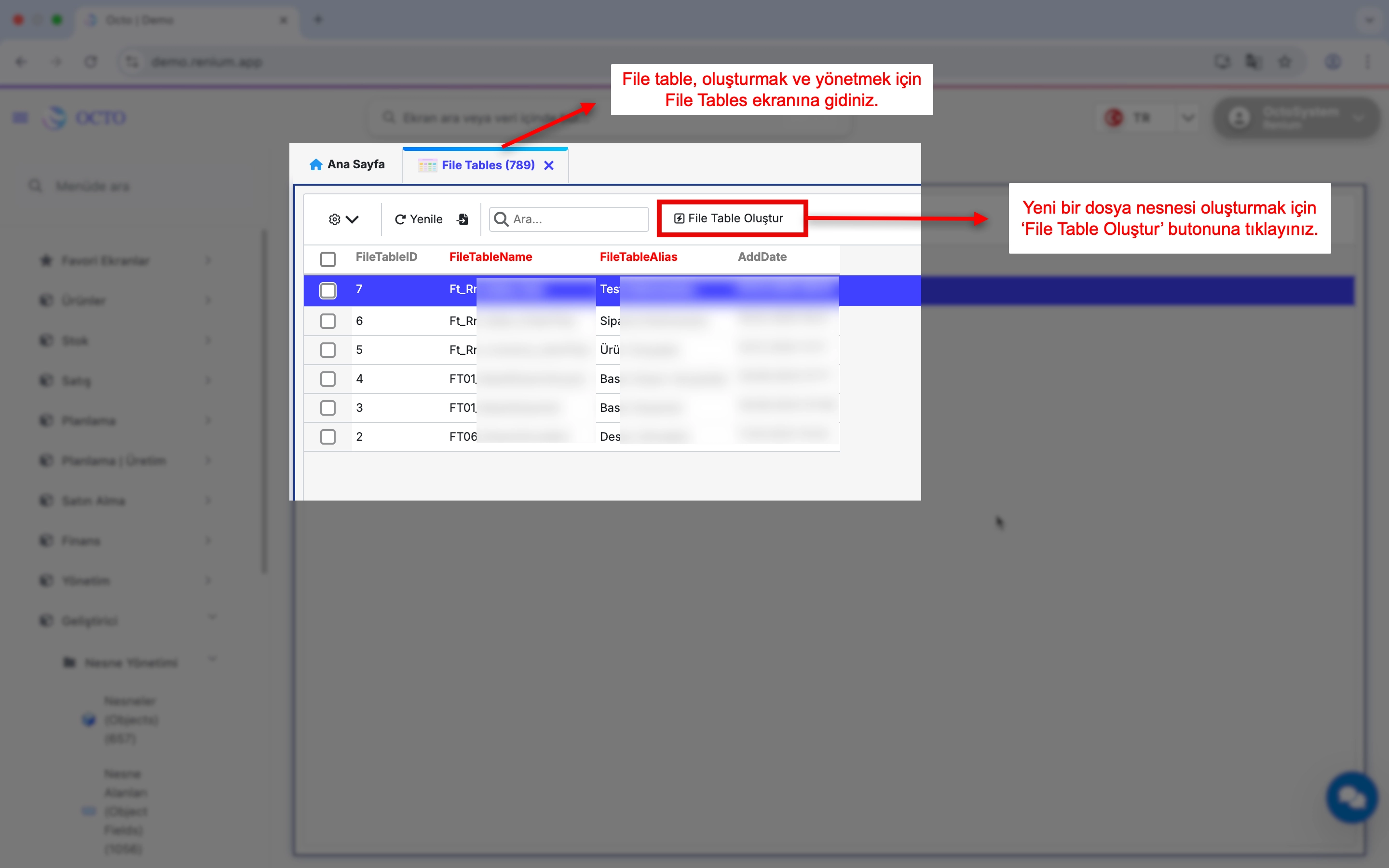
Task: Click the star icon next to Favori Ekranlar
Action: coord(46,260)
